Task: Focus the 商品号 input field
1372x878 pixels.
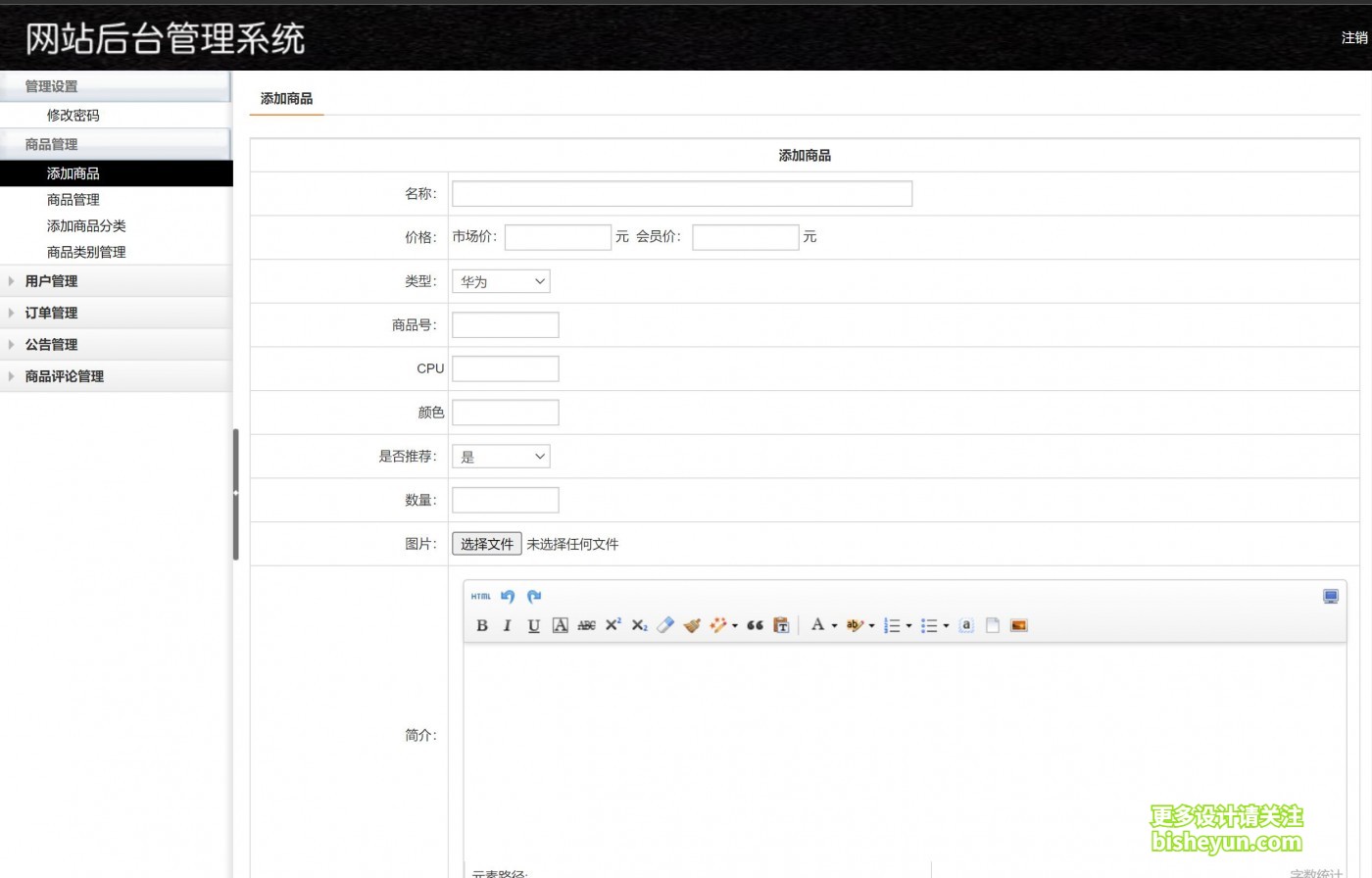Action: [x=506, y=325]
